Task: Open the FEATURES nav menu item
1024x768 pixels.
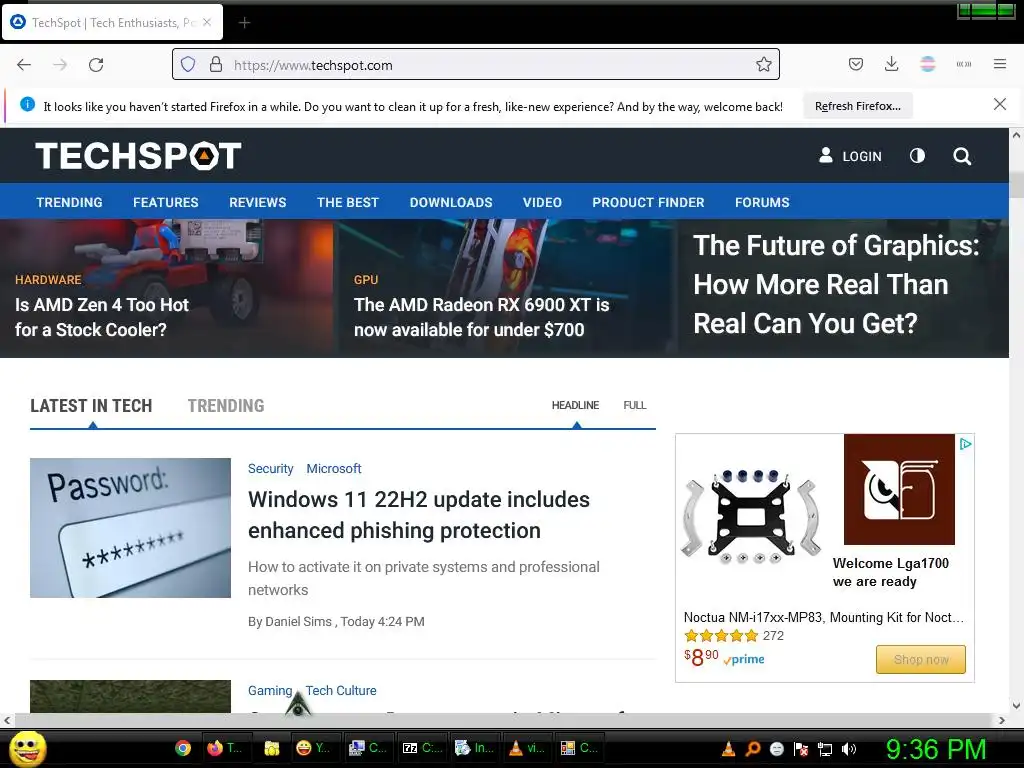Action: pyautogui.click(x=166, y=202)
